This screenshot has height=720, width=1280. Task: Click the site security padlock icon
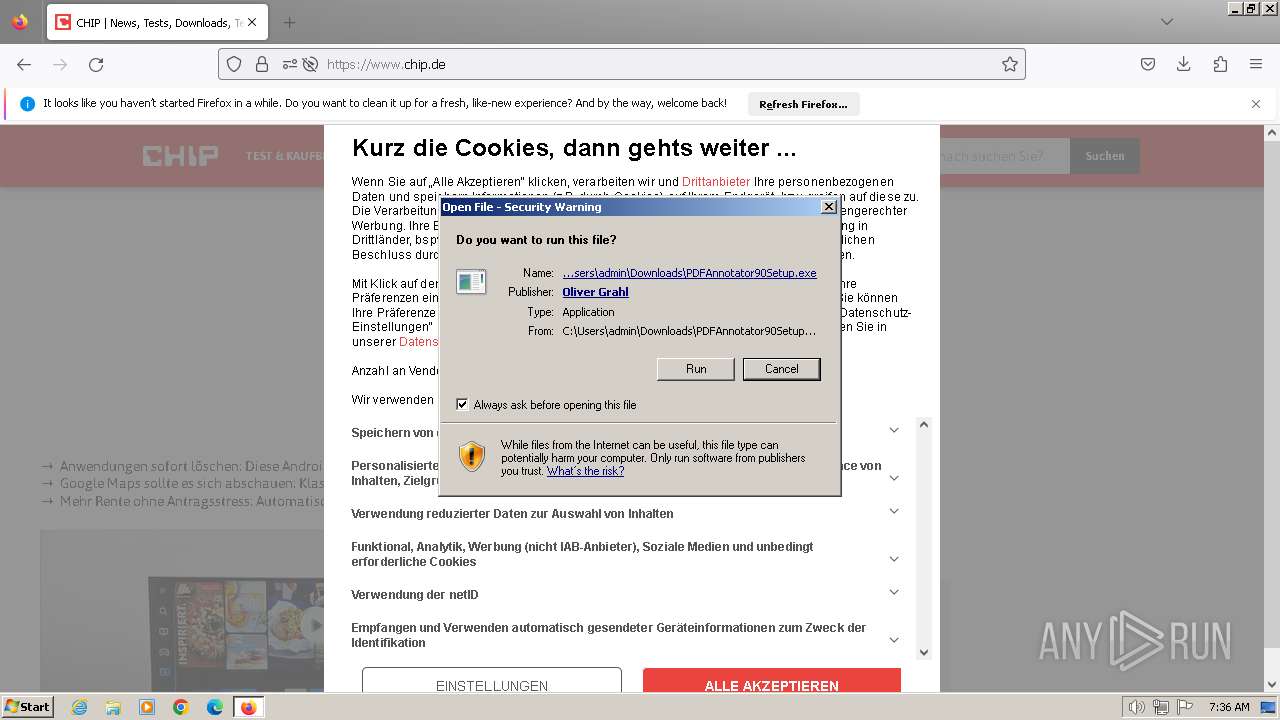point(262,64)
